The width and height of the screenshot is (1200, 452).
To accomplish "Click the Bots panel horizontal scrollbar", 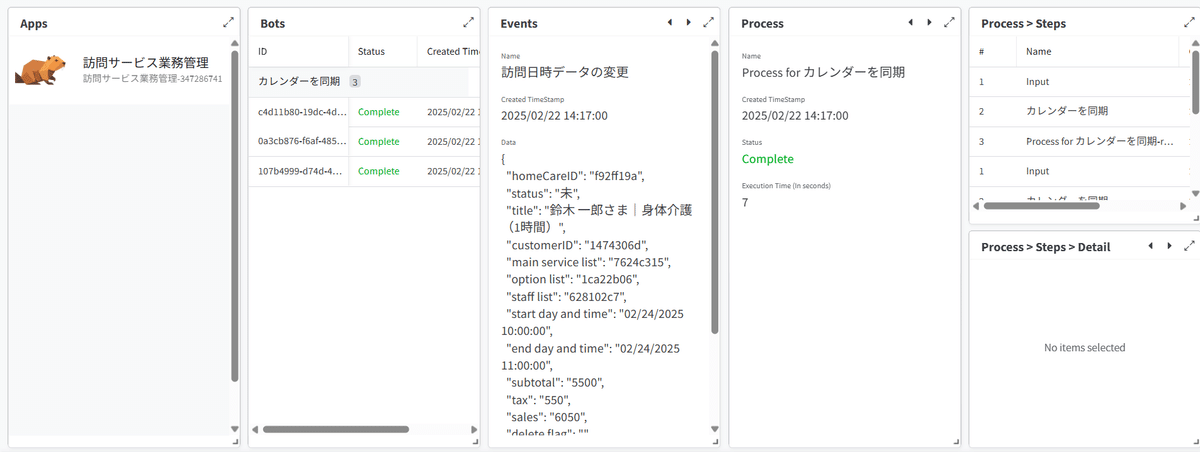I will click(x=336, y=429).
